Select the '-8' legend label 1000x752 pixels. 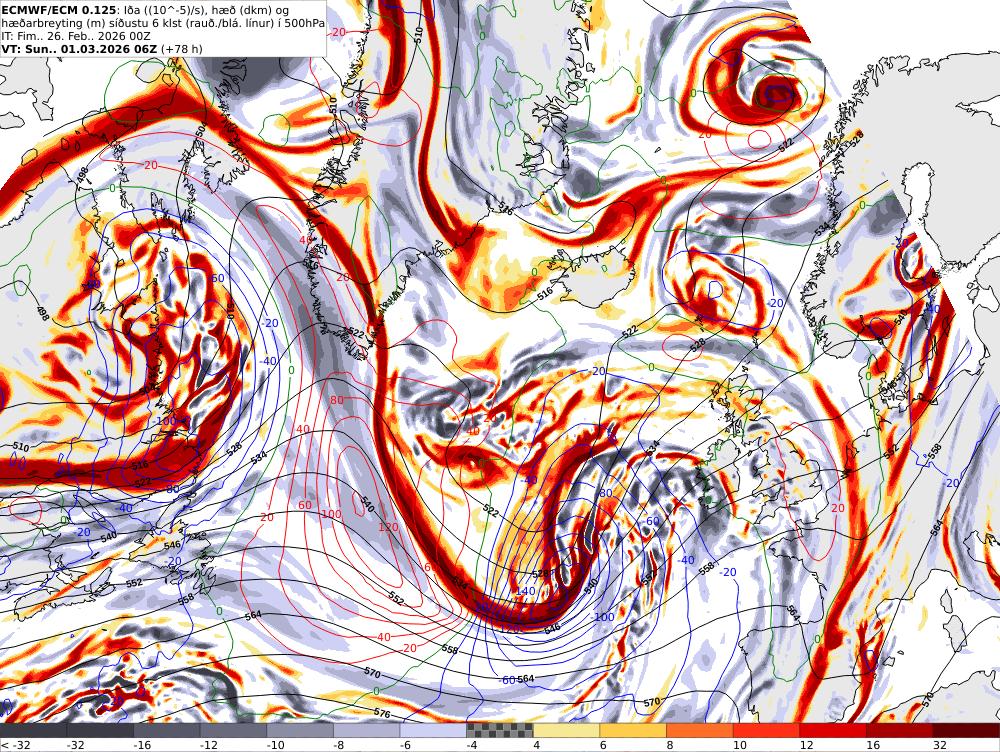tap(339, 745)
